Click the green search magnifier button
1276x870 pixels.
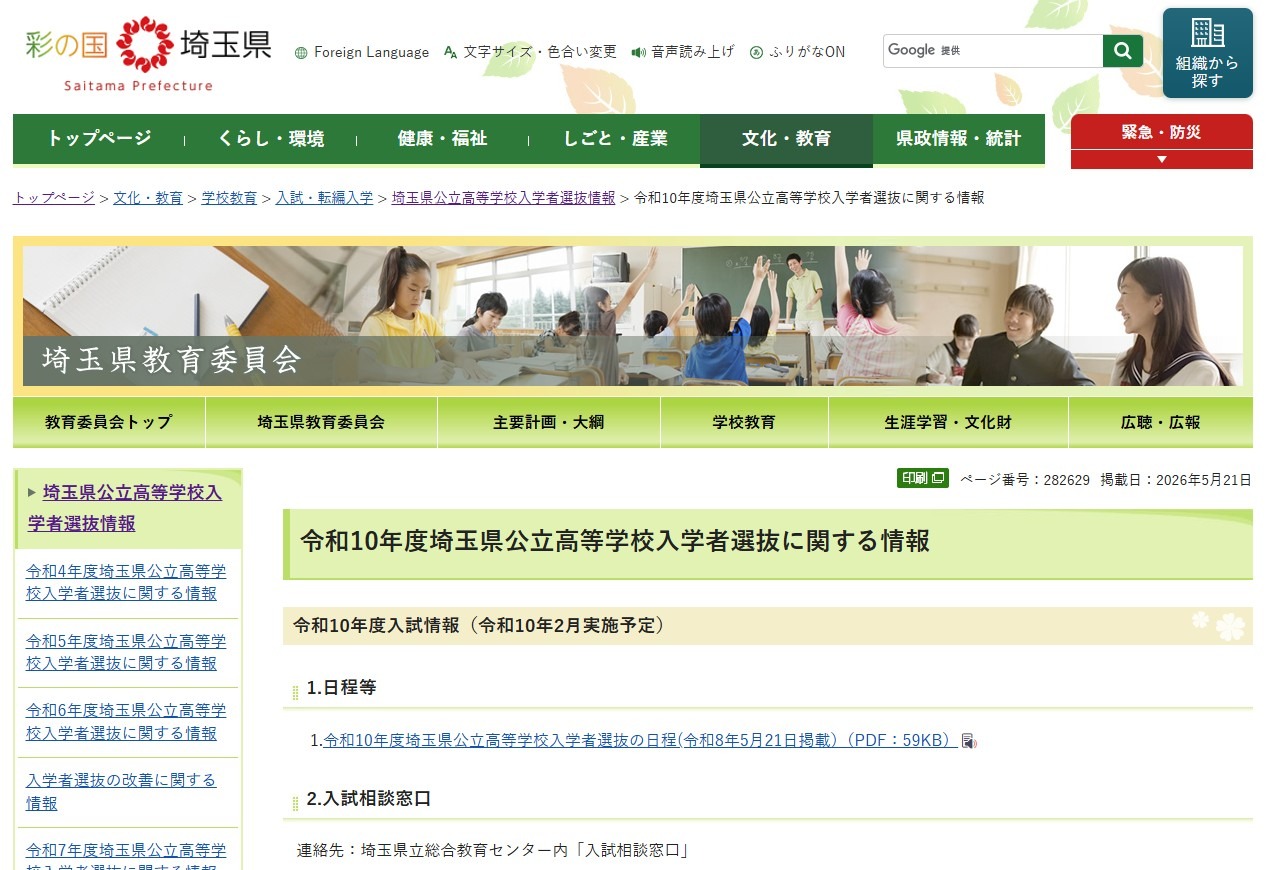pyautogui.click(x=1123, y=51)
